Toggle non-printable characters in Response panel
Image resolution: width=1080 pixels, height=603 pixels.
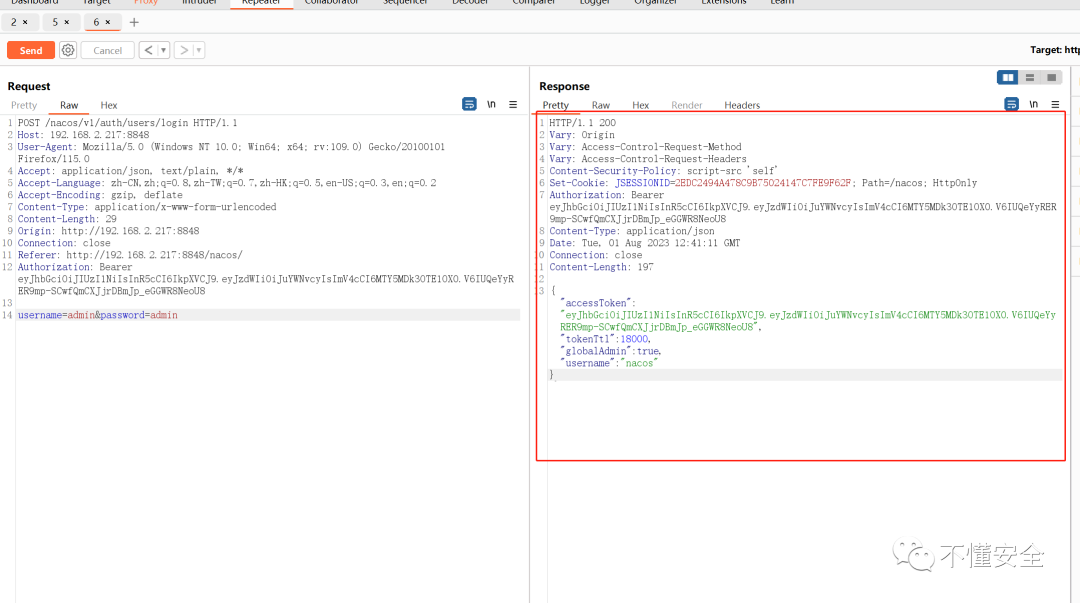click(x=1033, y=104)
